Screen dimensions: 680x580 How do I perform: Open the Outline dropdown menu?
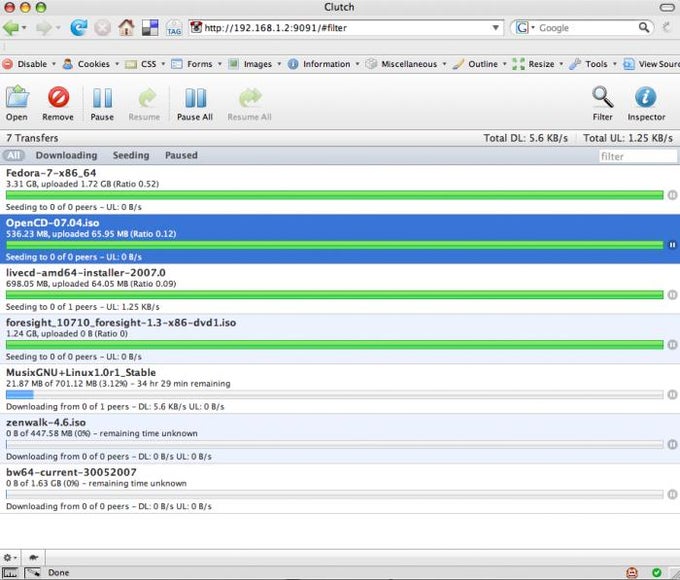coord(479,64)
